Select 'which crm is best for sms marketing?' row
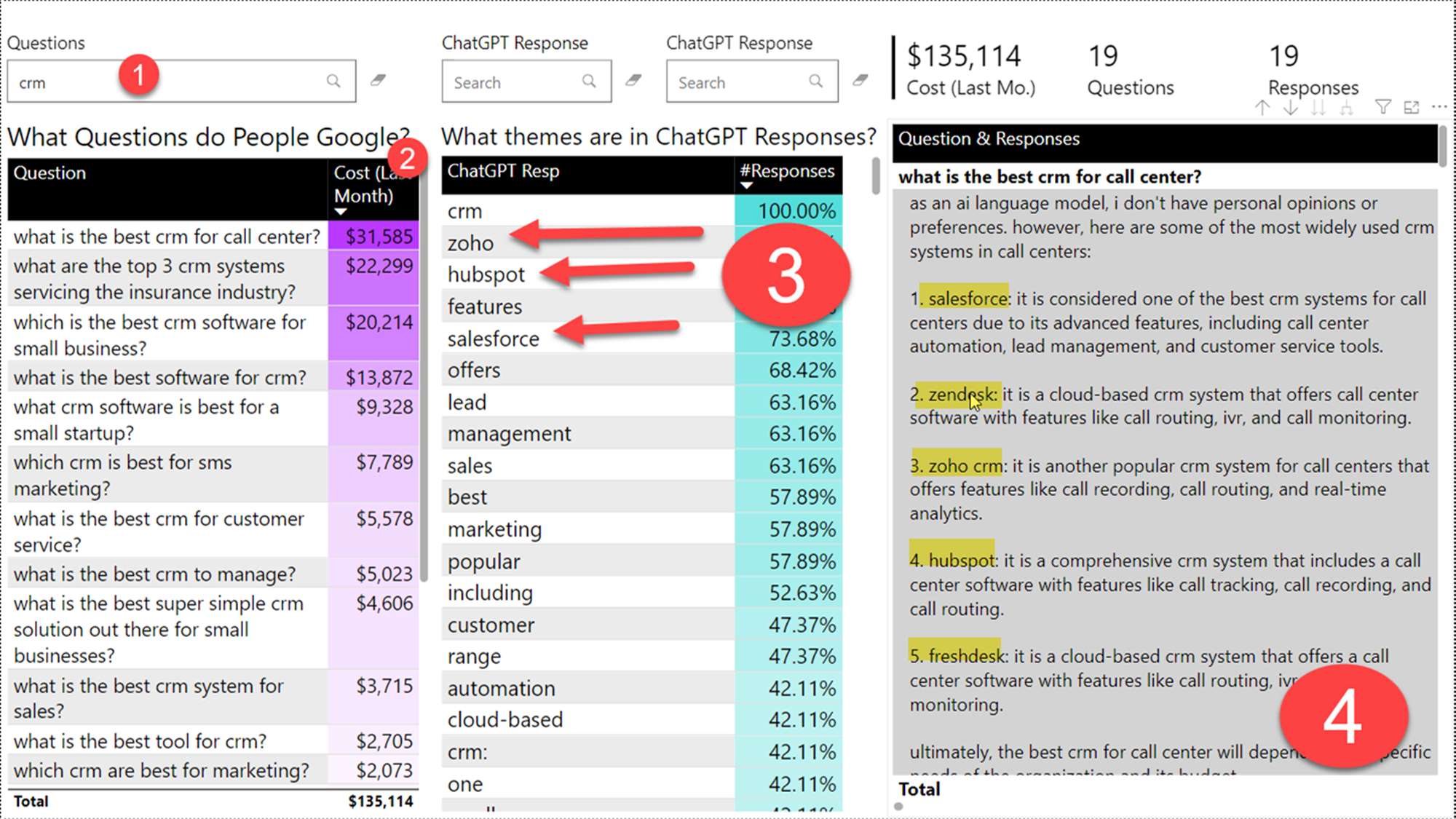 (x=122, y=475)
